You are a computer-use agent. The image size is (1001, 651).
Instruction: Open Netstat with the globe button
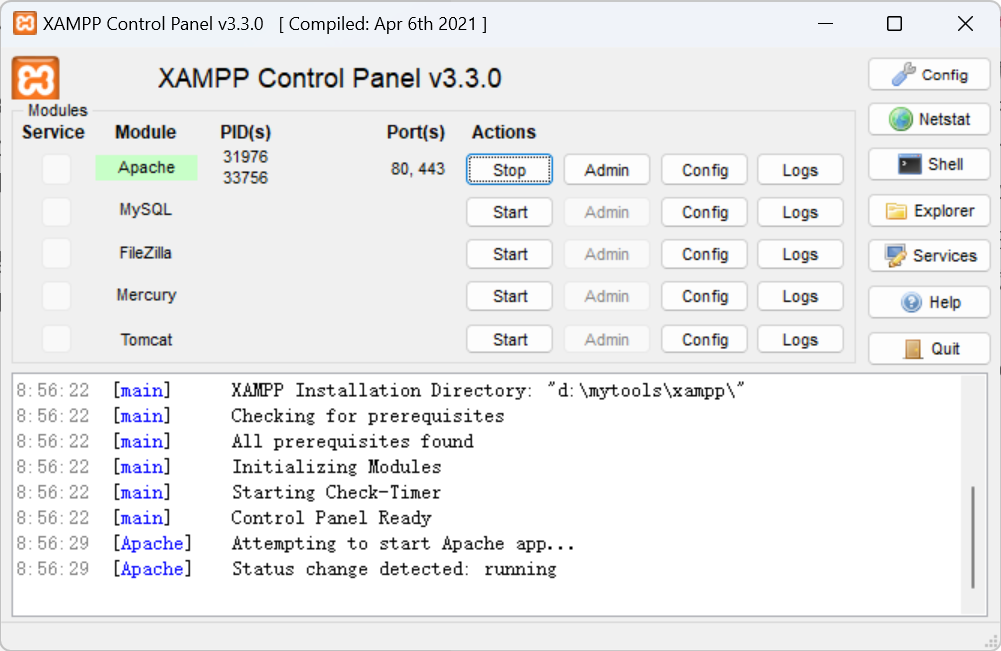click(930, 119)
